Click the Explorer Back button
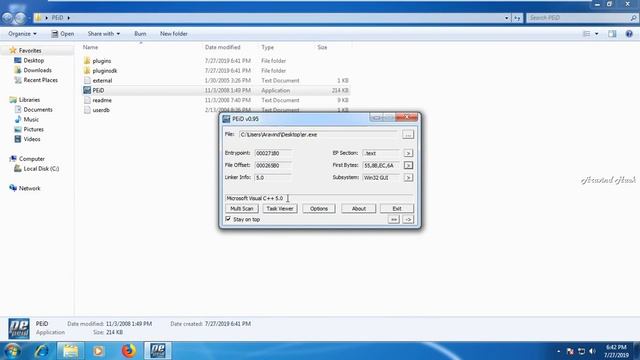640x360 pixels. [x=7, y=18]
